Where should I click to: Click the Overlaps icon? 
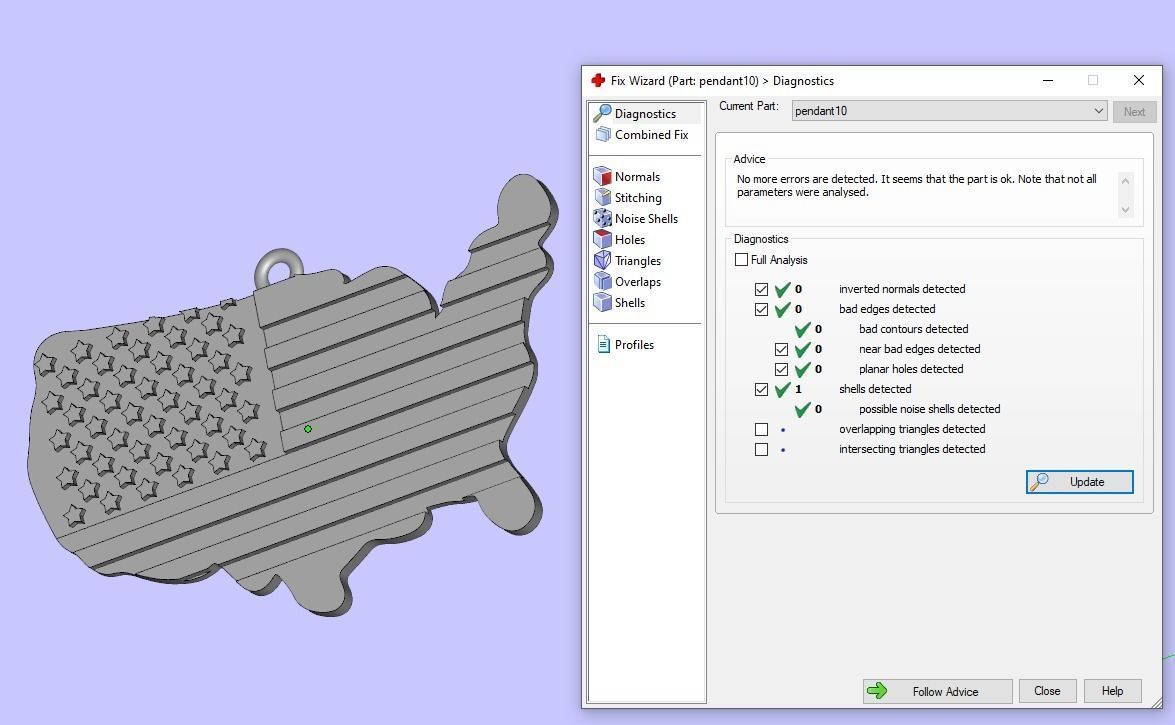602,281
